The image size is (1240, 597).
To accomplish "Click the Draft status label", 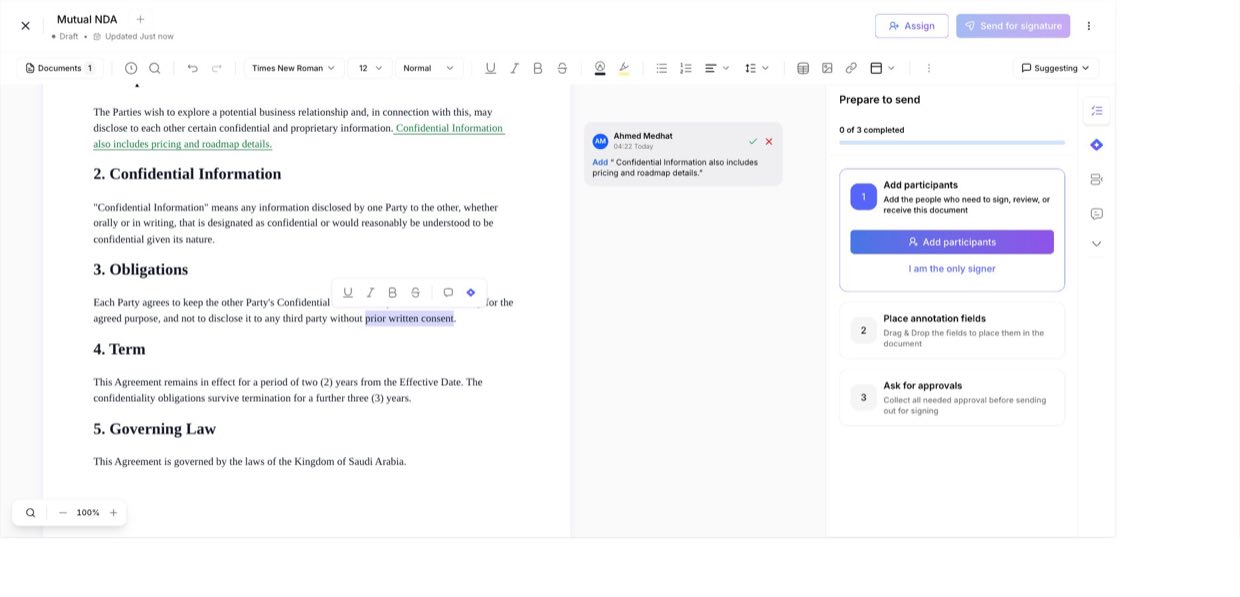I will tap(68, 37).
